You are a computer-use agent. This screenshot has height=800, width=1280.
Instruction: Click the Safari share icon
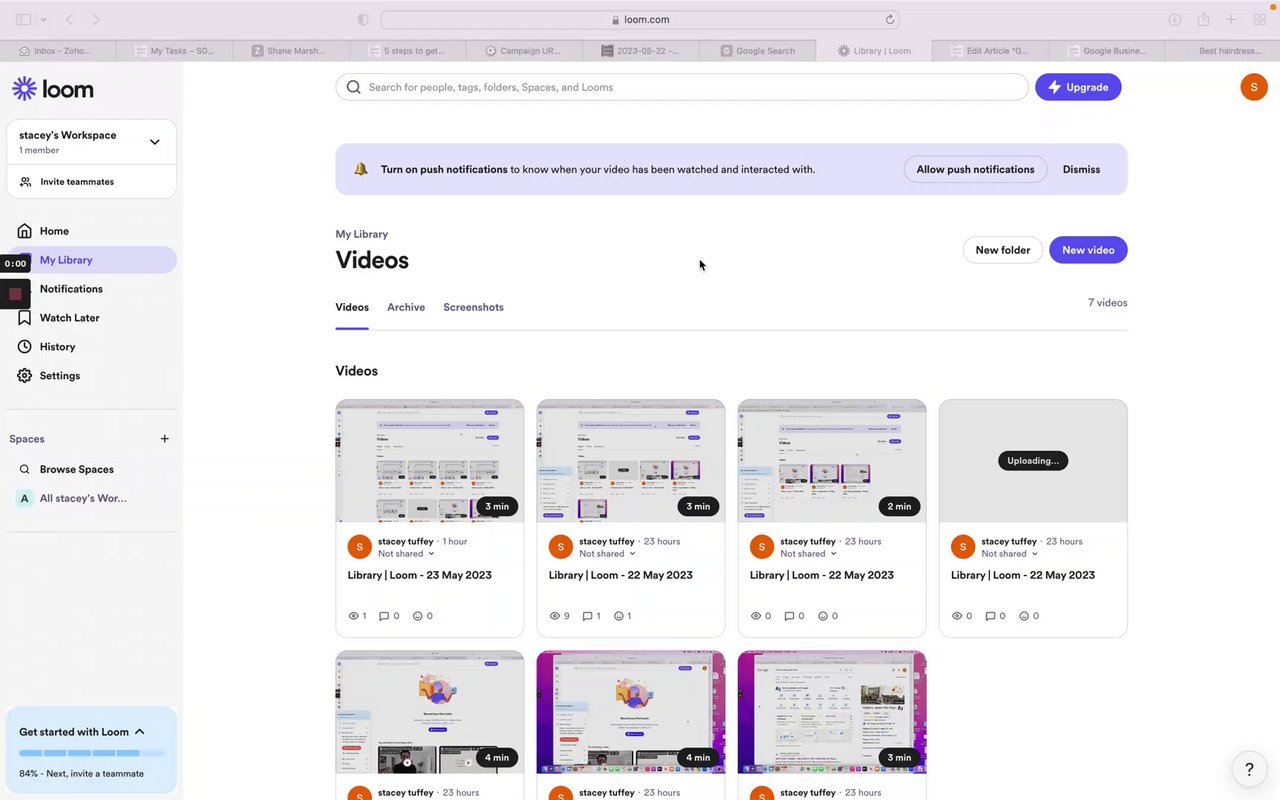click(1203, 19)
